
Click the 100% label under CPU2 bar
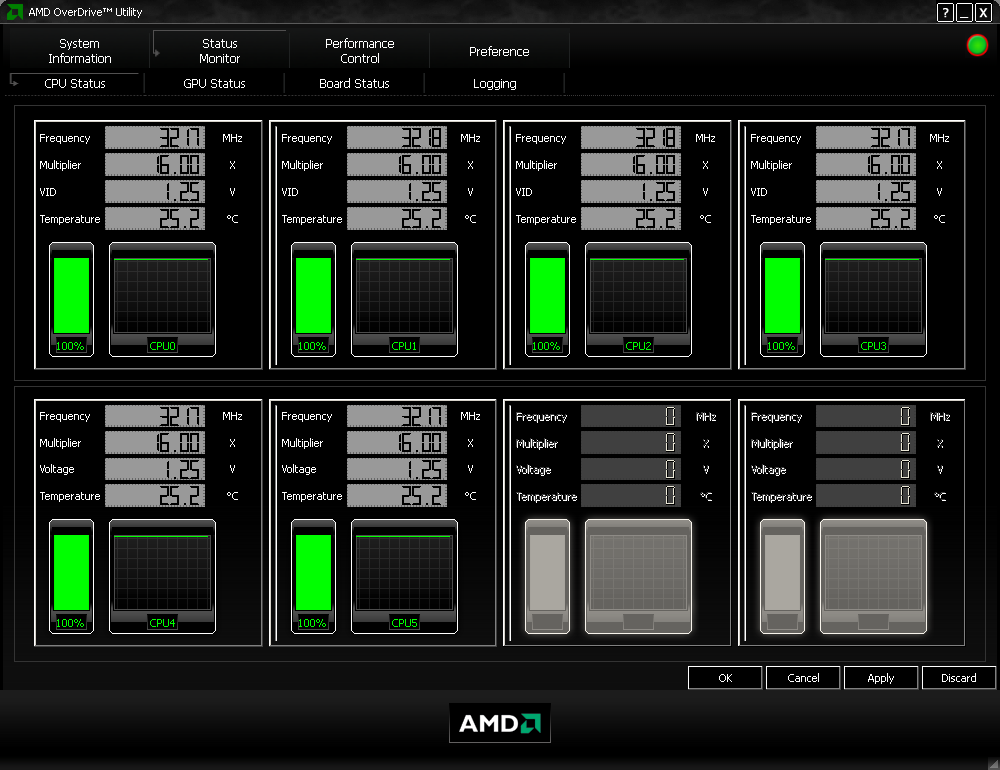click(546, 346)
